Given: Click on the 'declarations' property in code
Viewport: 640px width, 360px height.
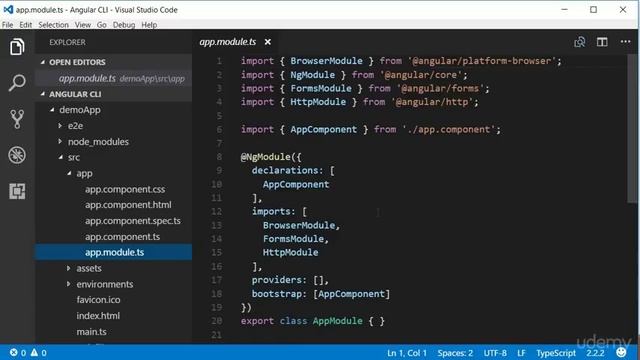Looking at the screenshot, I should point(285,170).
